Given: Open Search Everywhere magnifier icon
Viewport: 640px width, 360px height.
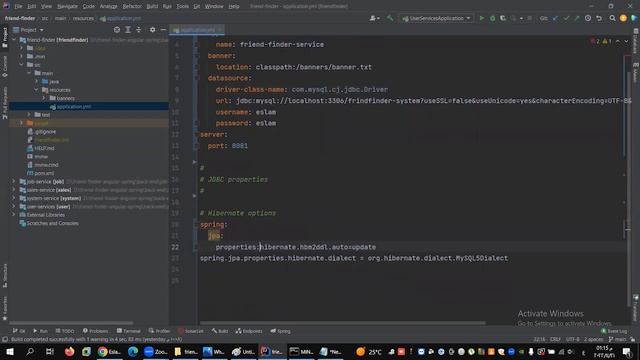Looking at the screenshot, I should pyautogui.click(x=612, y=18).
